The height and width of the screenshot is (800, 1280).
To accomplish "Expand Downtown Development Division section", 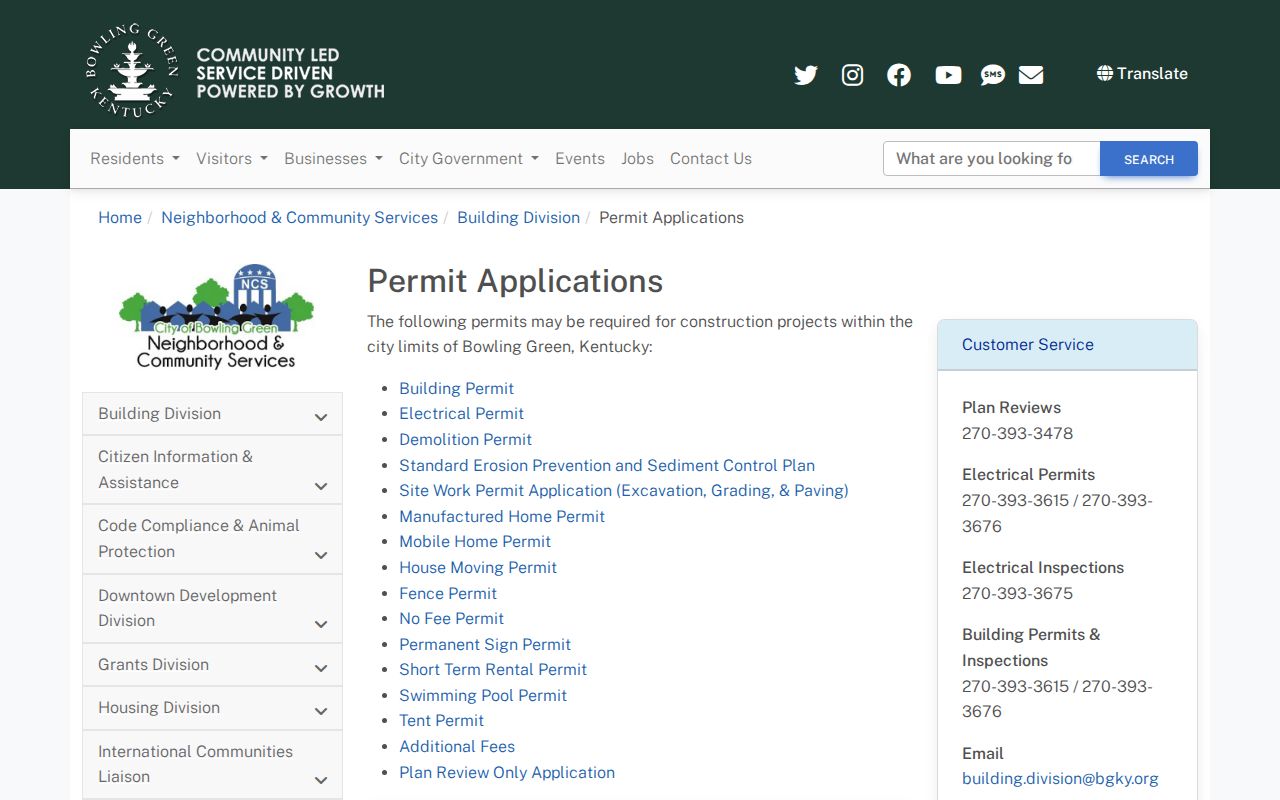I will click(212, 608).
